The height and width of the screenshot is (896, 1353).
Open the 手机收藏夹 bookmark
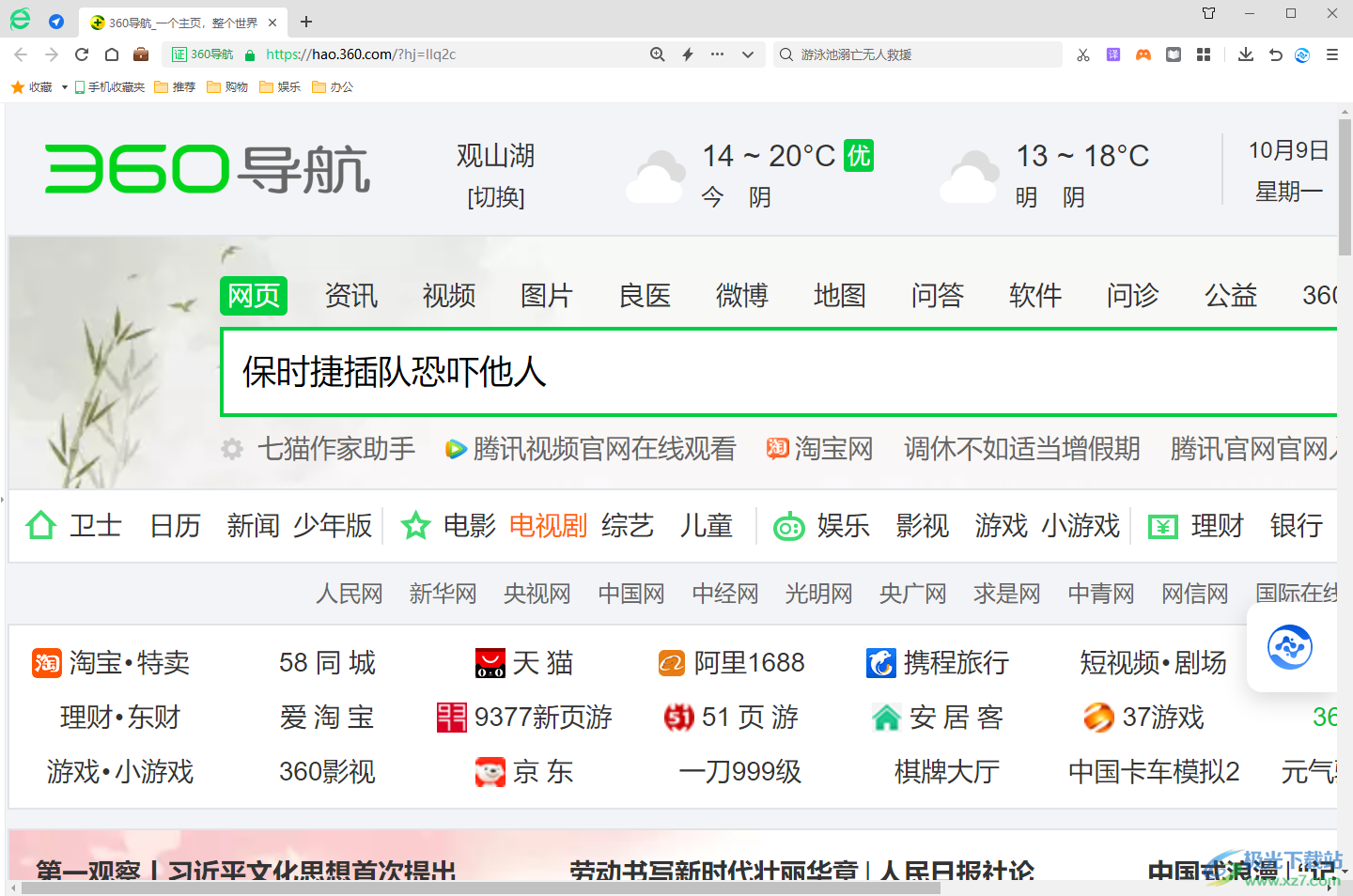pos(110,86)
